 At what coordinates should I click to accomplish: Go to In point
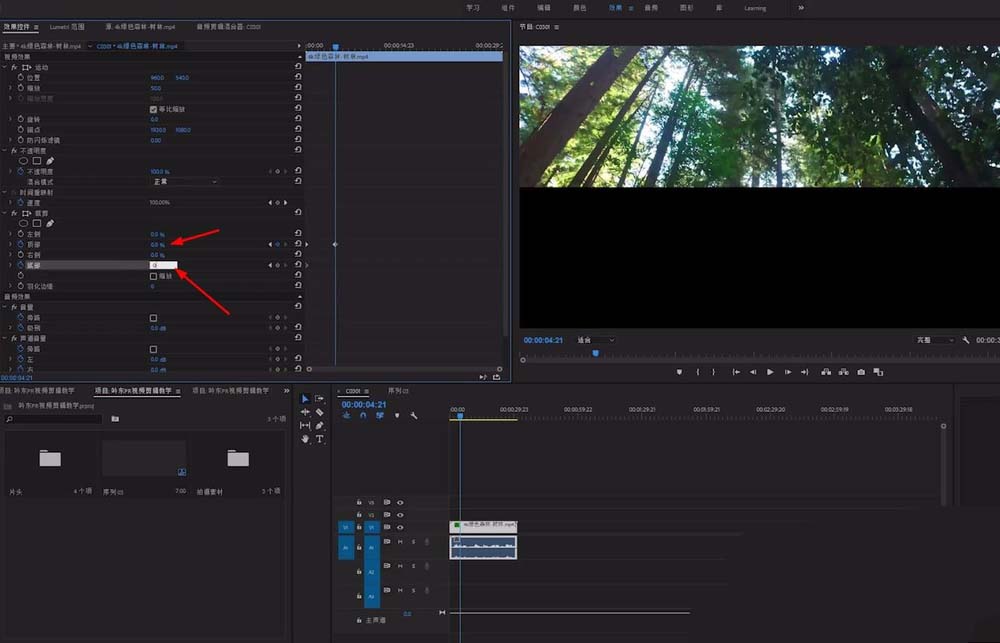click(x=736, y=372)
